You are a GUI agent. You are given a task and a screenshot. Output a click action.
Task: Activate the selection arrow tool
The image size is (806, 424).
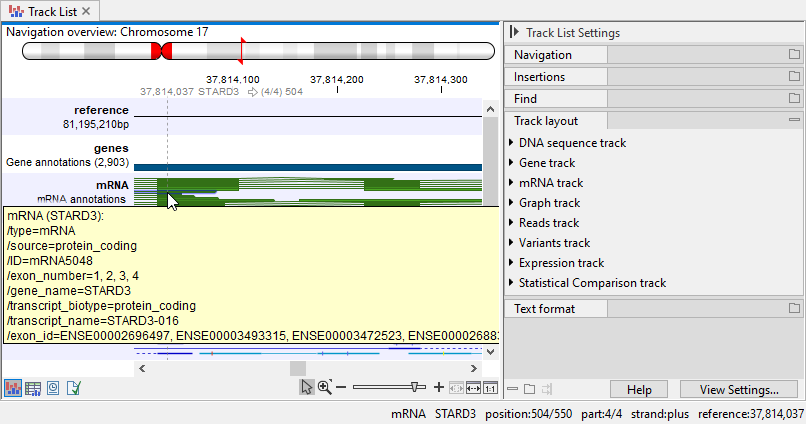307,388
